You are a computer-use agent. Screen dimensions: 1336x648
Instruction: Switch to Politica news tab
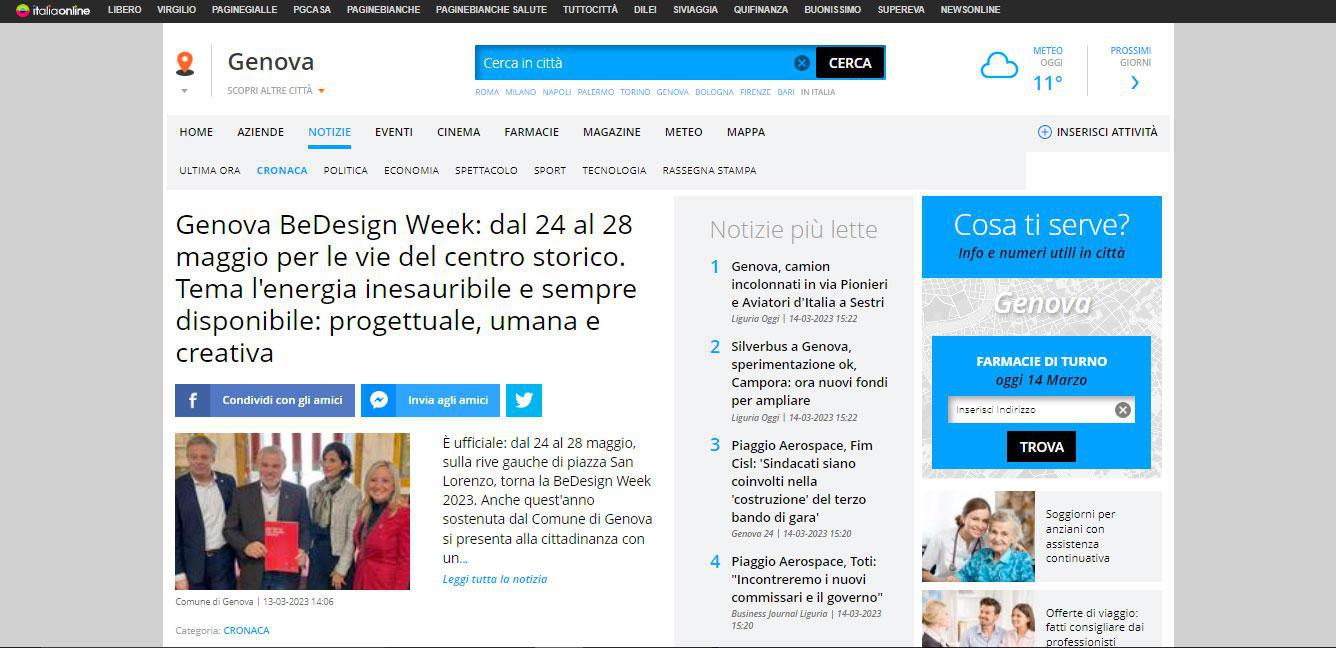point(346,171)
